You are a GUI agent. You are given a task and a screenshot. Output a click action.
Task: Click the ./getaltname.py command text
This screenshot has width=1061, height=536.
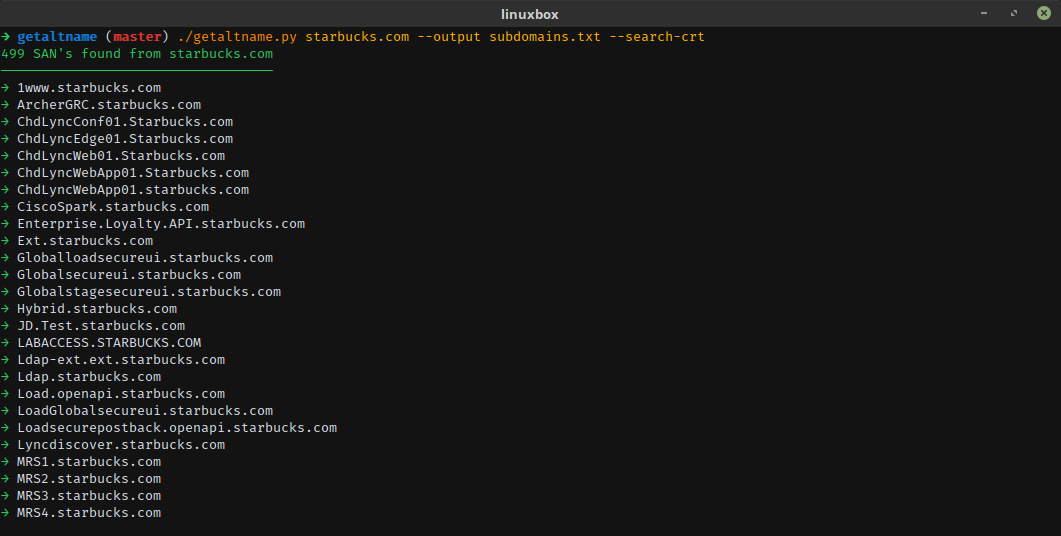coord(238,37)
